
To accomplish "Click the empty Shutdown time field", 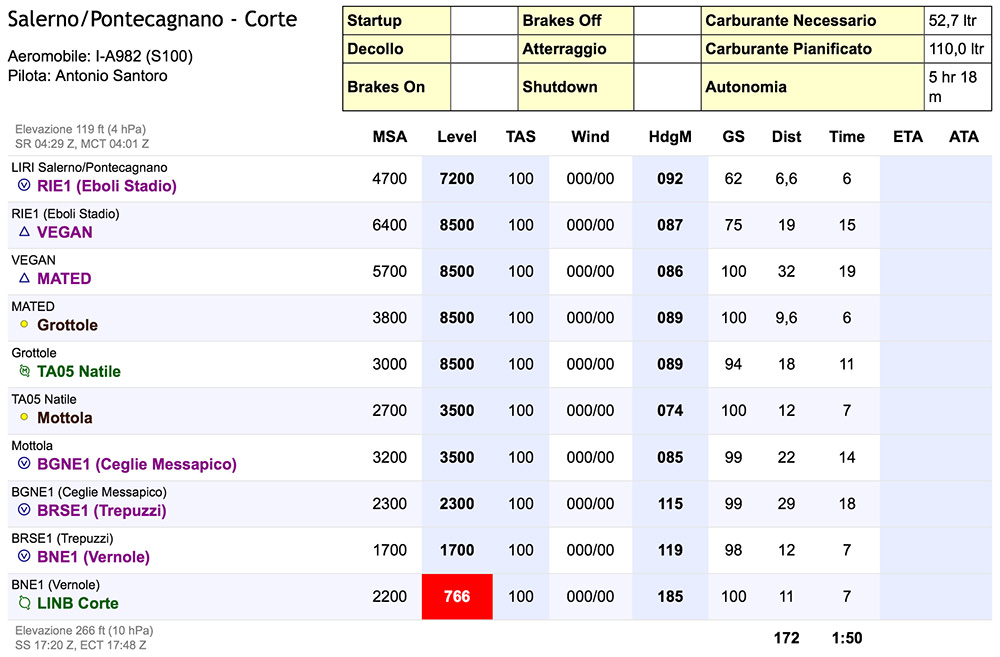I will 665,87.
